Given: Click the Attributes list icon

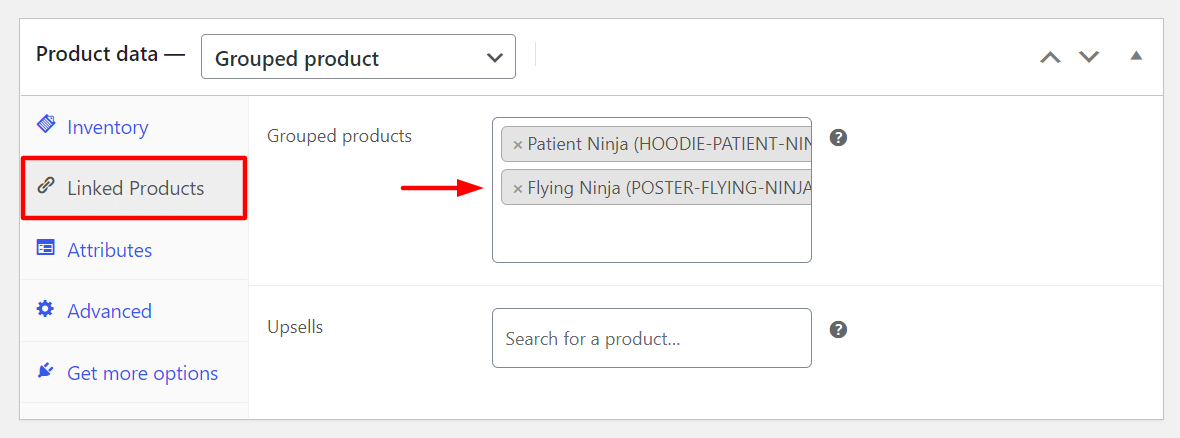Looking at the screenshot, I should coord(46,248).
